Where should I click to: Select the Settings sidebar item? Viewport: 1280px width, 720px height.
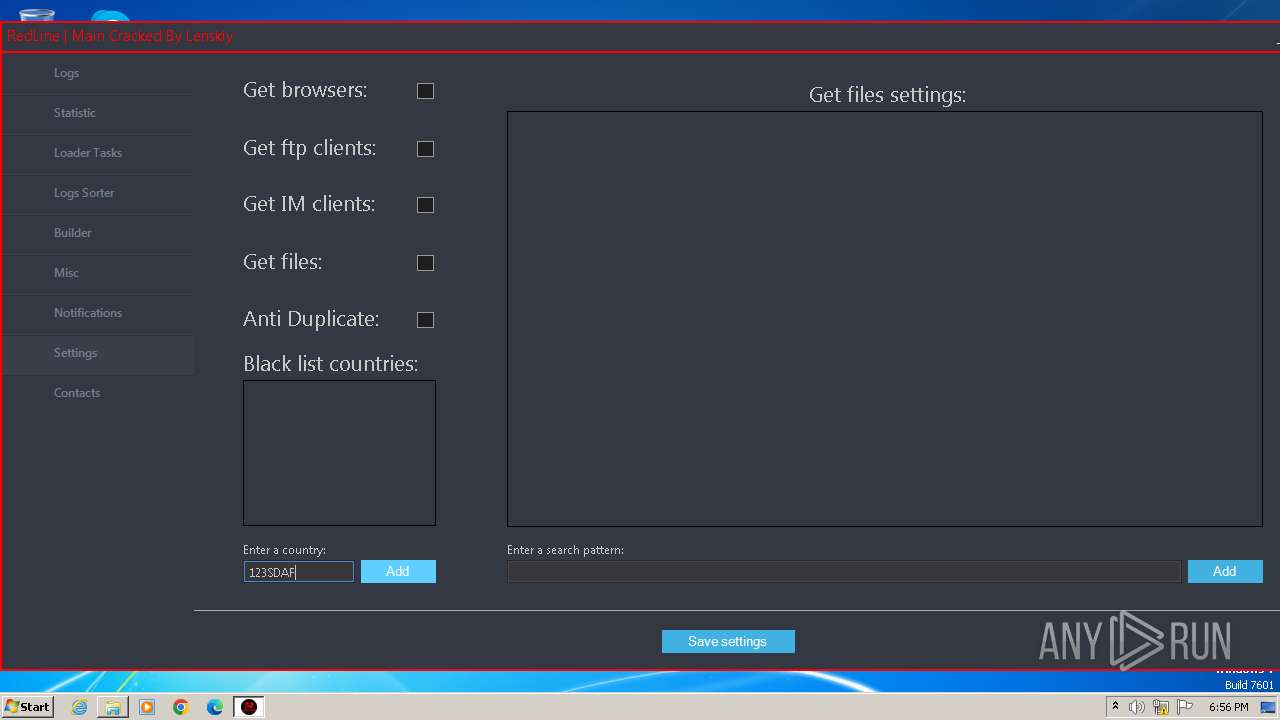[x=98, y=353]
